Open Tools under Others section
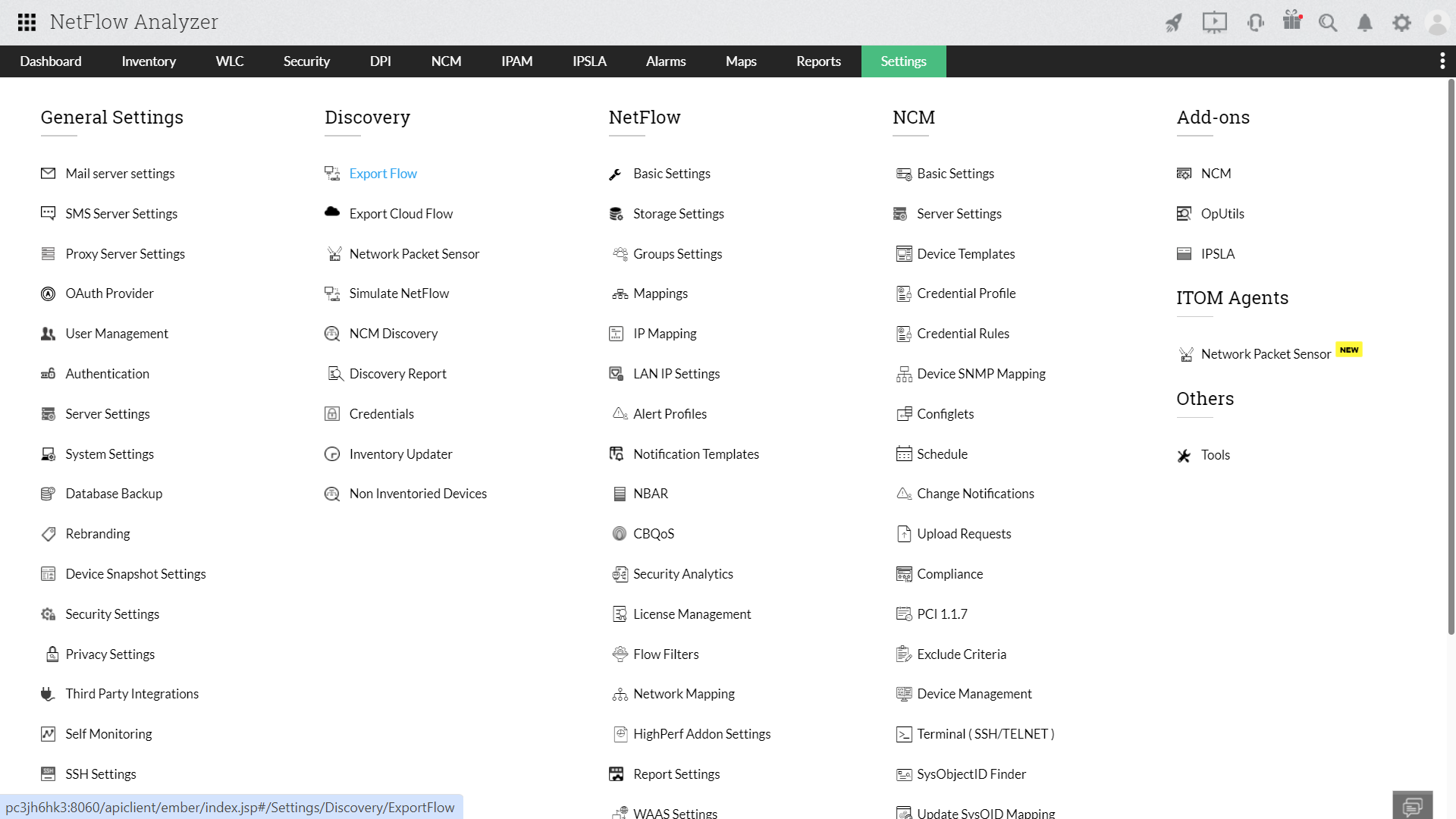The image size is (1456, 819). pos(1215,455)
